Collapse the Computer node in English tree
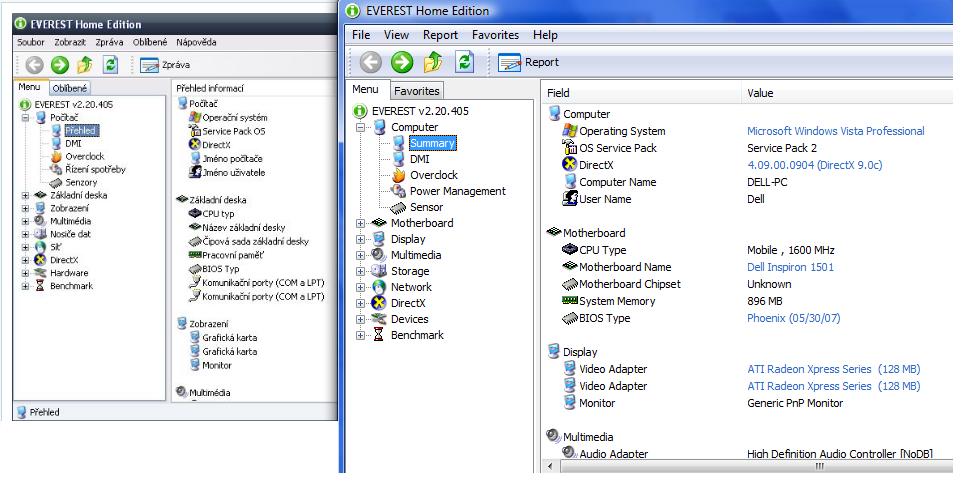972x490 pixels. click(x=360, y=127)
